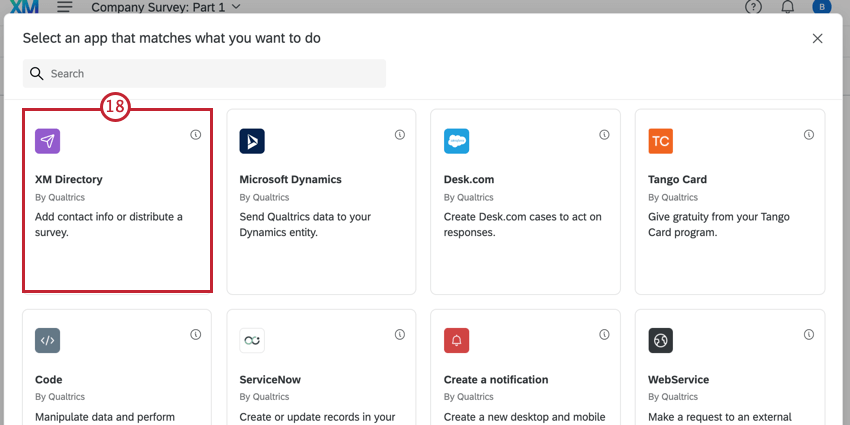Click the app Search field

pyautogui.click(x=204, y=74)
